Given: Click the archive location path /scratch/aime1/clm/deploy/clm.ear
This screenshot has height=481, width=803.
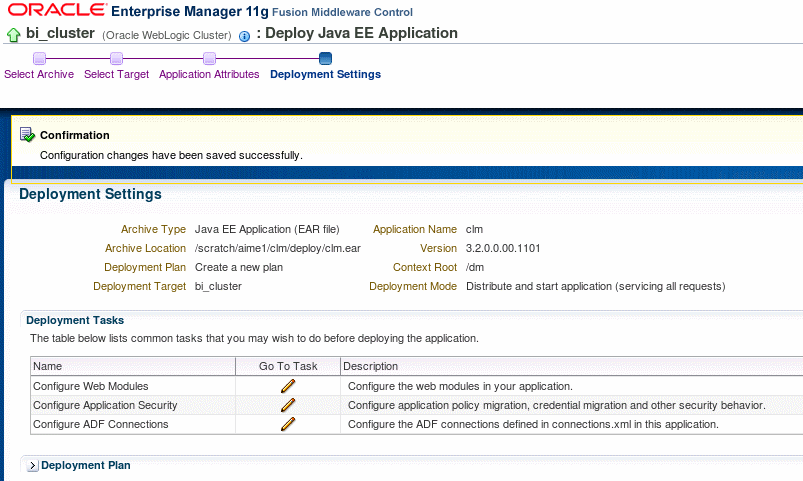Looking at the screenshot, I should point(278,248).
